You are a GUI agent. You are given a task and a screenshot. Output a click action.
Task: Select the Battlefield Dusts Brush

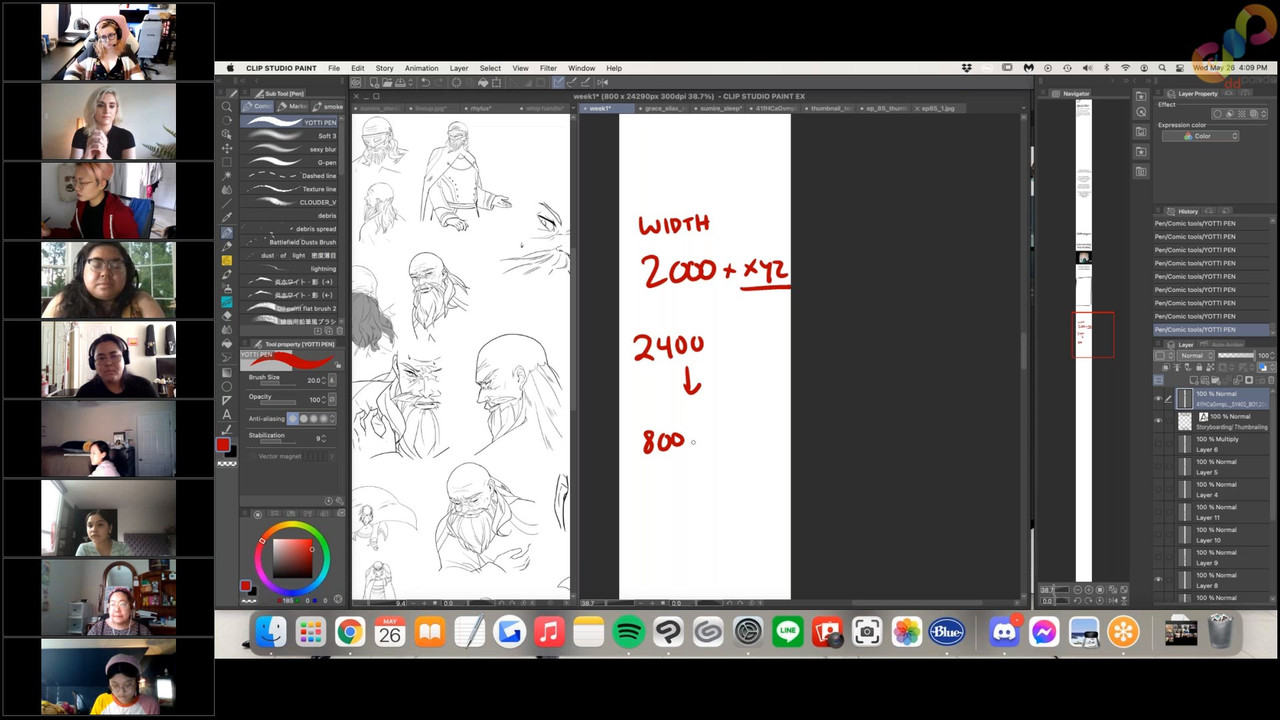pyautogui.click(x=290, y=242)
